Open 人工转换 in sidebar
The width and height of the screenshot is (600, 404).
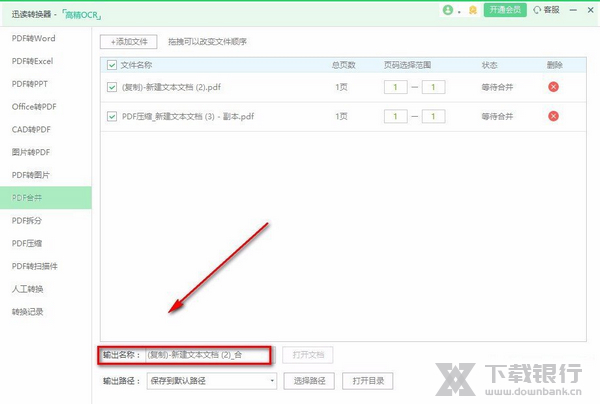pyautogui.click(x=27, y=289)
